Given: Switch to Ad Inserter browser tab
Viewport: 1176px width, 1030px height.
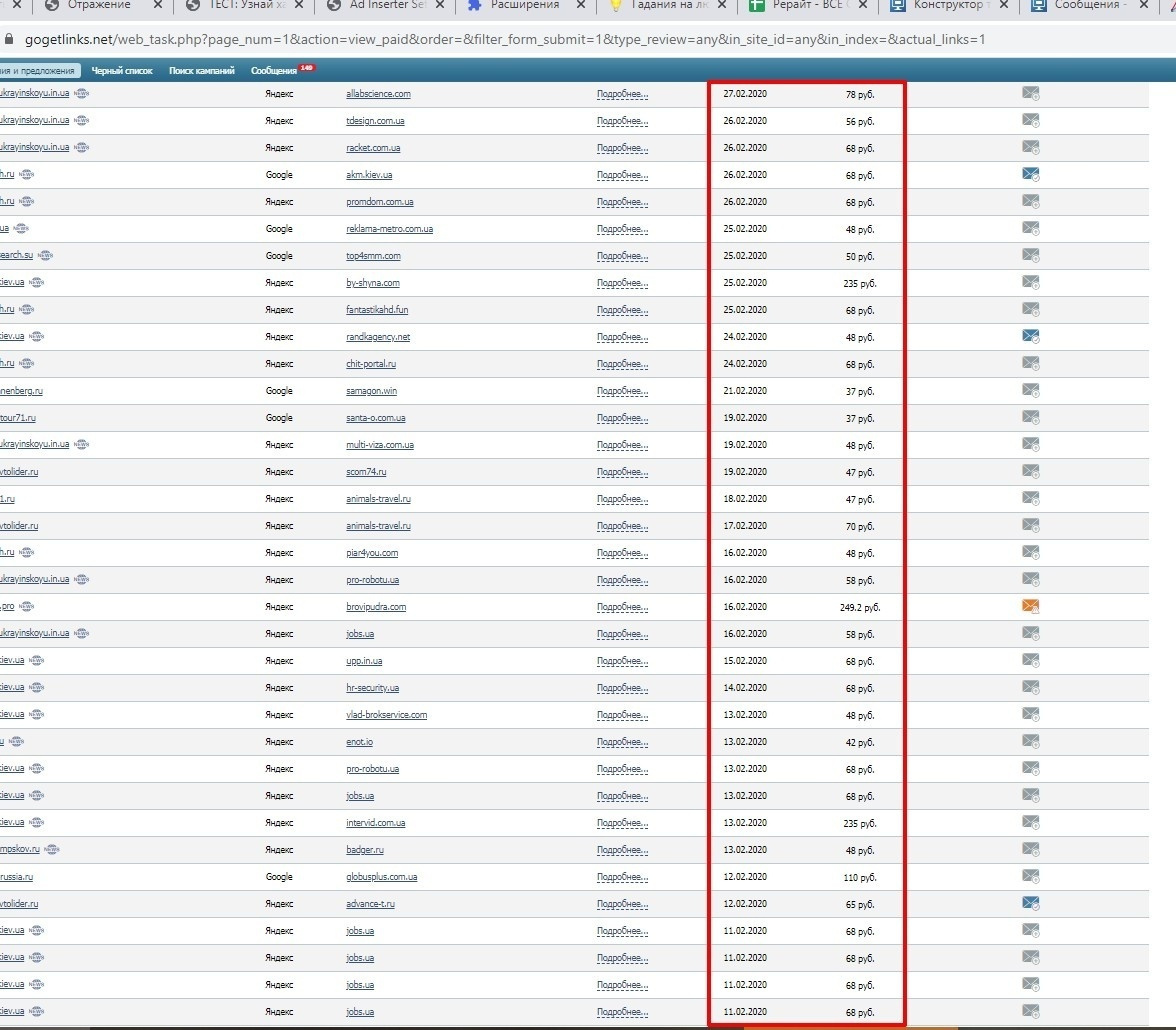Looking at the screenshot, I should (387, 5).
